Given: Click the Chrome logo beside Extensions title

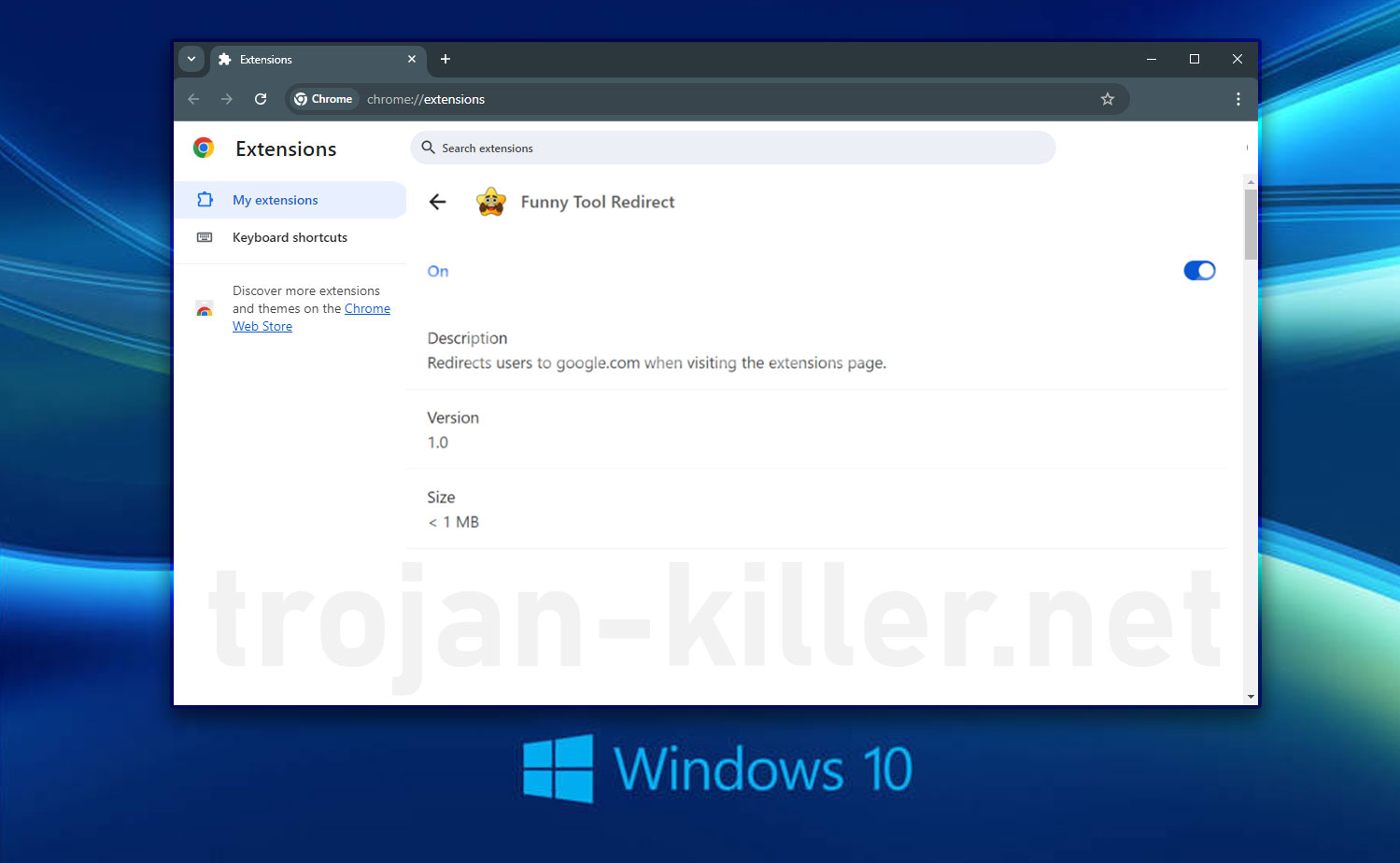Looking at the screenshot, I should click(204, 148).
